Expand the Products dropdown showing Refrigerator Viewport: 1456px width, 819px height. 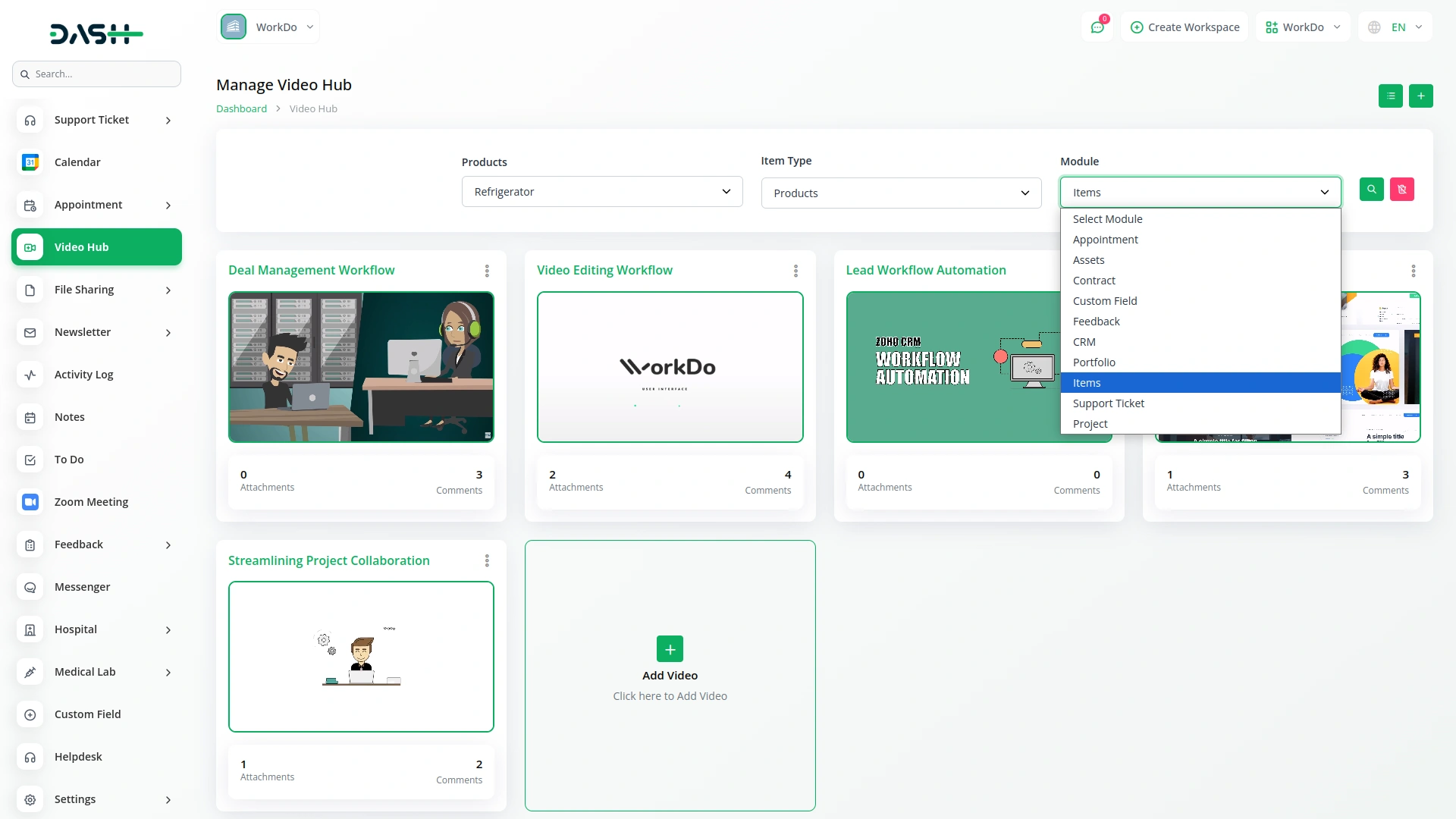[601, 191]
